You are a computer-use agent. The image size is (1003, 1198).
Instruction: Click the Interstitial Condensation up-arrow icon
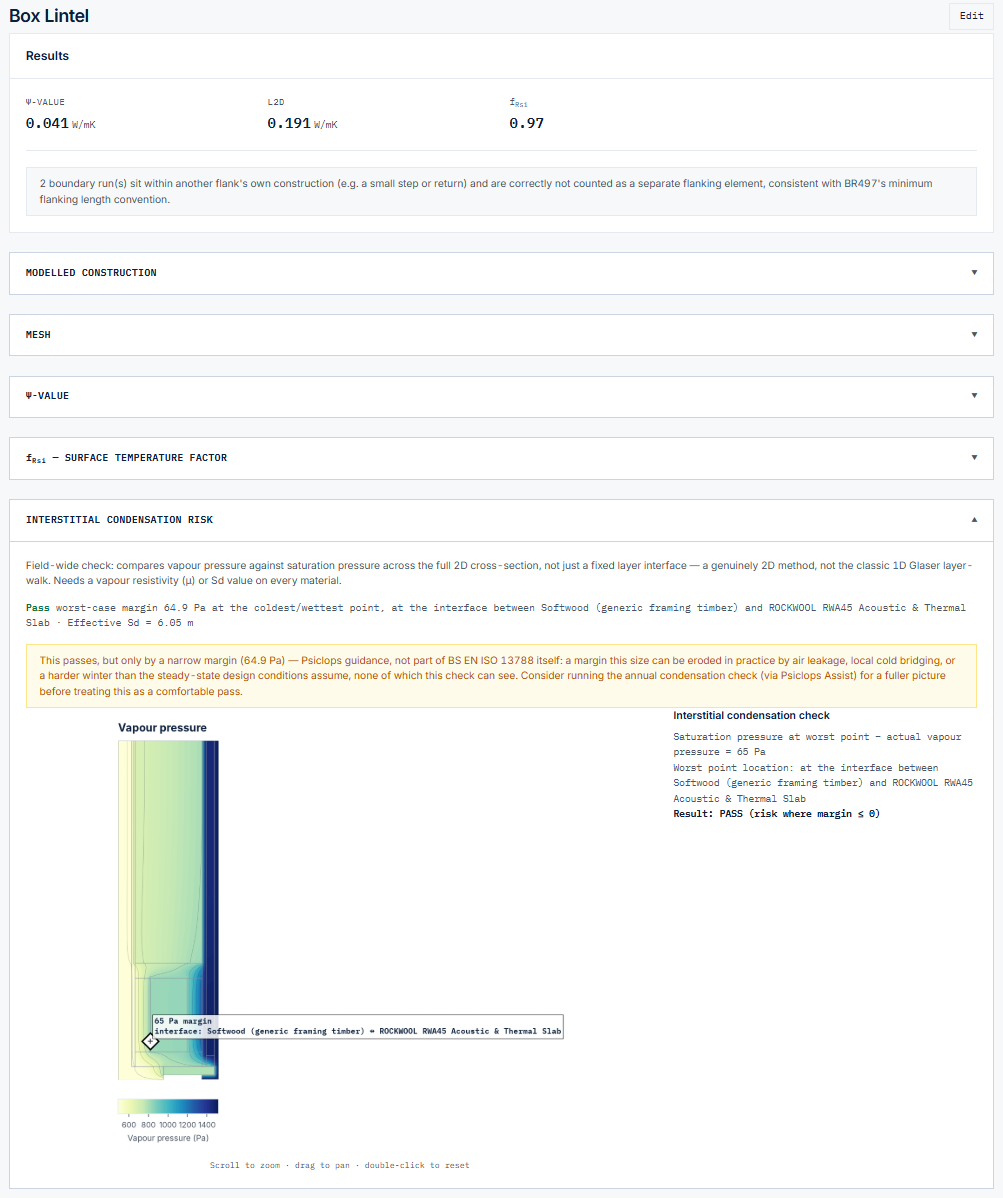pyautogui.click(x=974, y=520)
